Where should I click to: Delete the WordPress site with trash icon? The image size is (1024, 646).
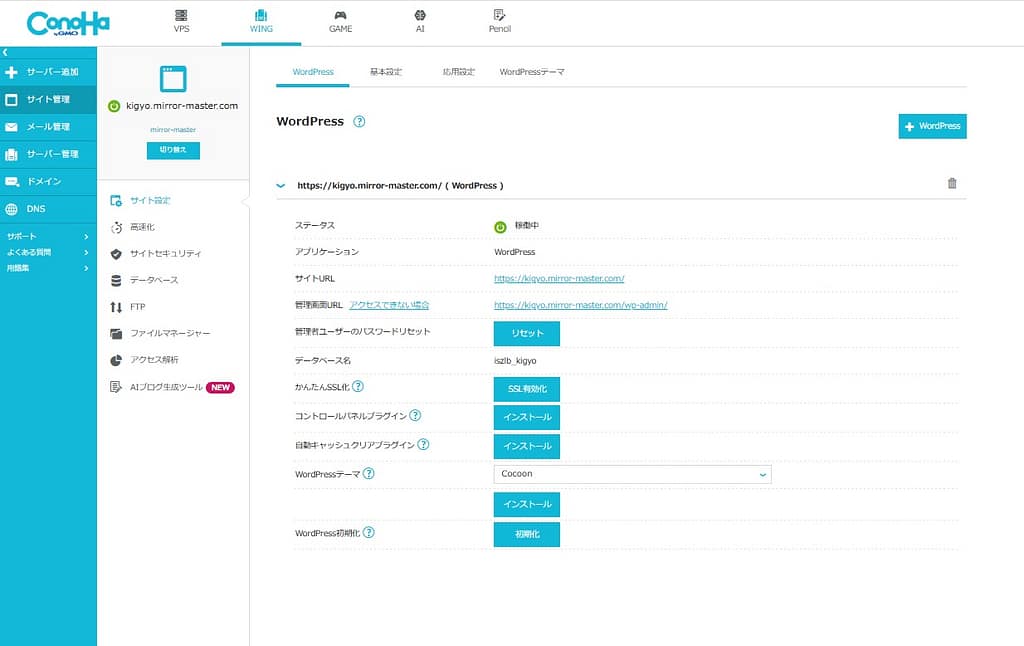951,183
